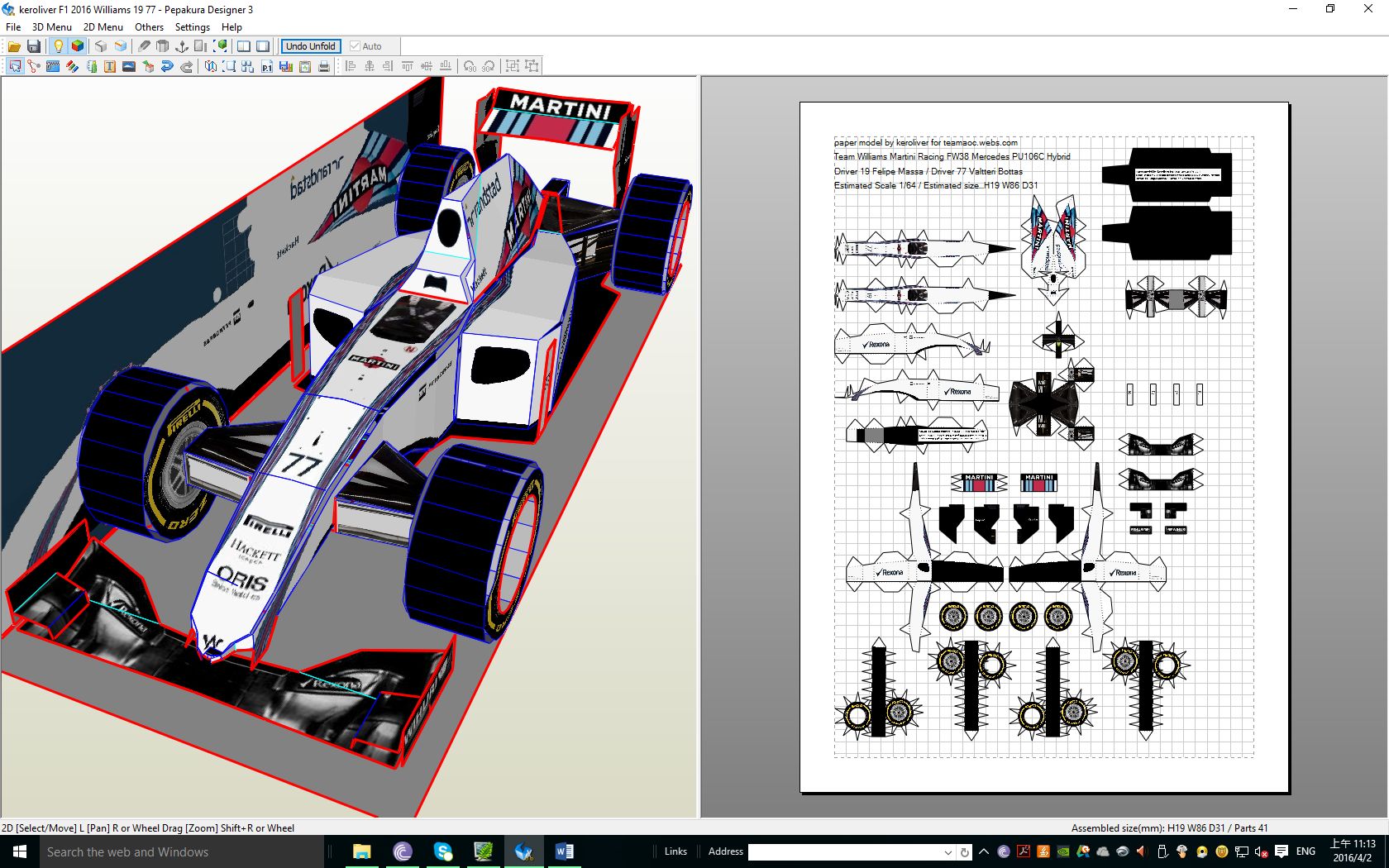Click the Undo Unfold button
Viewport: 1389px width, 868px height.
tap(310, 46)
